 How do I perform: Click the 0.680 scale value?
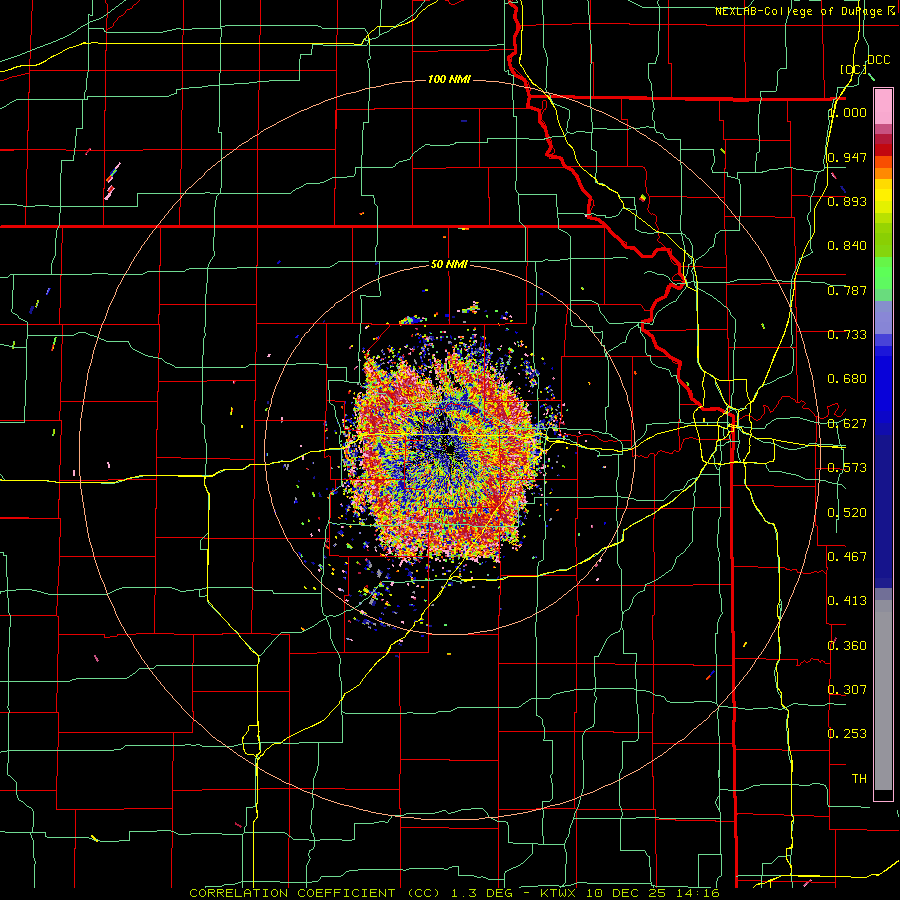pyautogui.click(x=847, y=379)
